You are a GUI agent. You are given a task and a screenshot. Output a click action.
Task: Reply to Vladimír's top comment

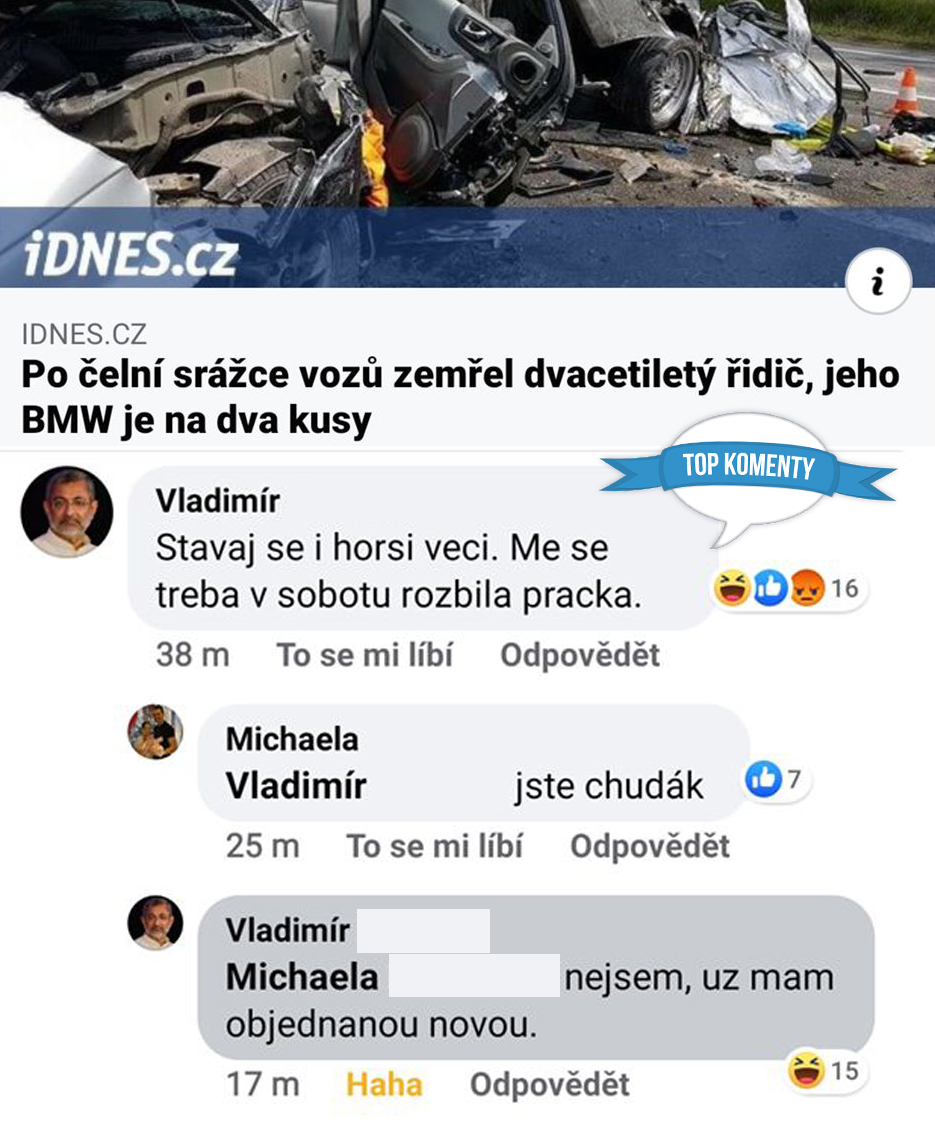580,655
